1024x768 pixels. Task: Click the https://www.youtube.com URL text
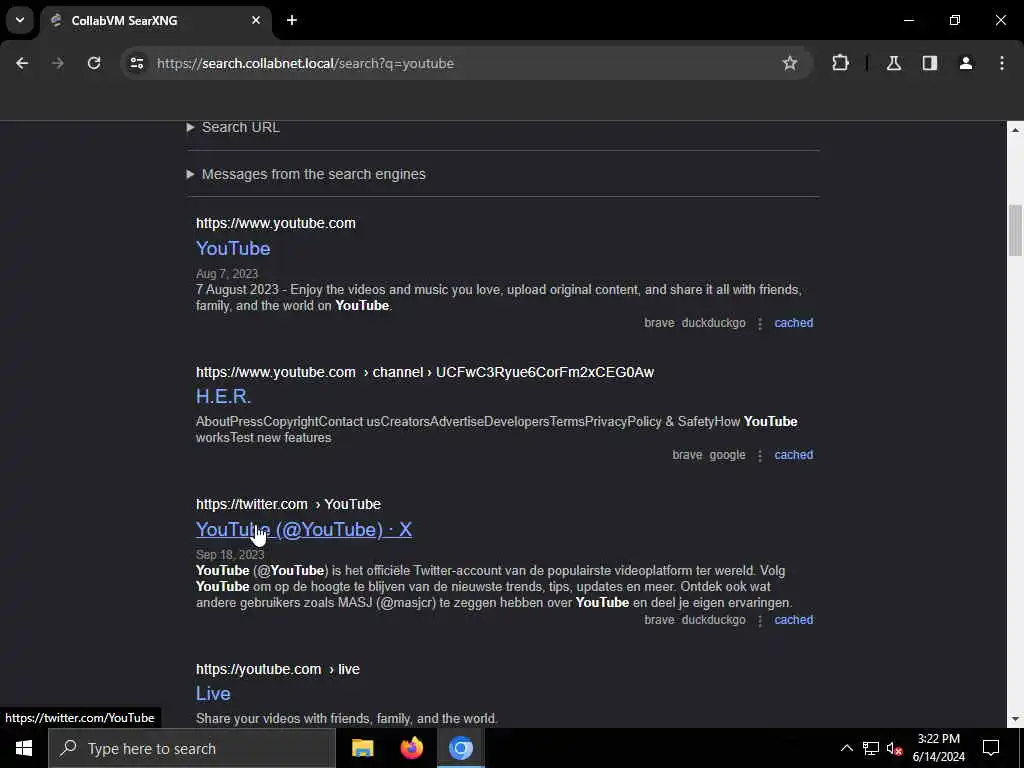[x=276, y=223]
